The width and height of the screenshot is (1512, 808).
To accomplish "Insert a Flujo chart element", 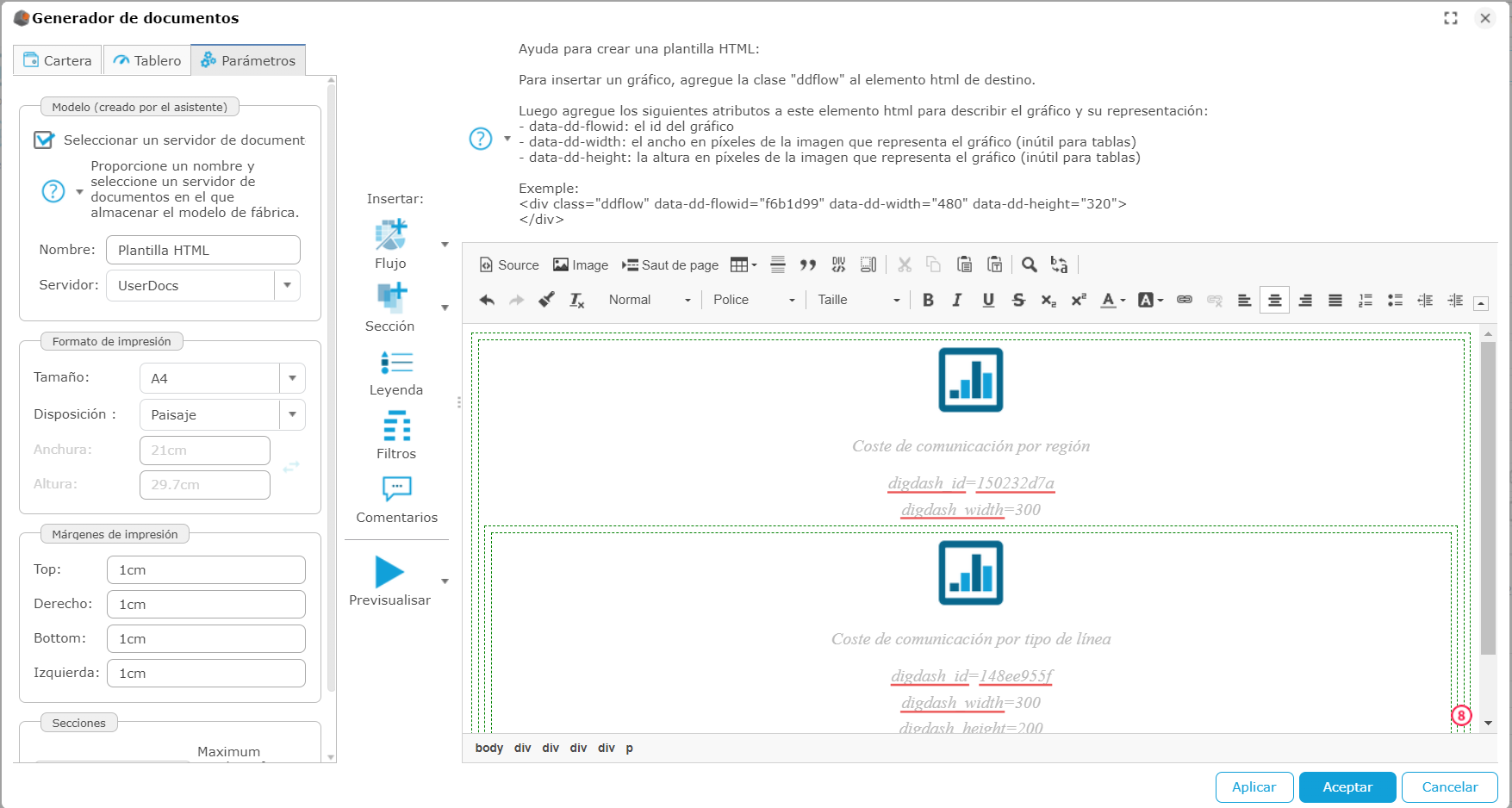I will (391, 245).
